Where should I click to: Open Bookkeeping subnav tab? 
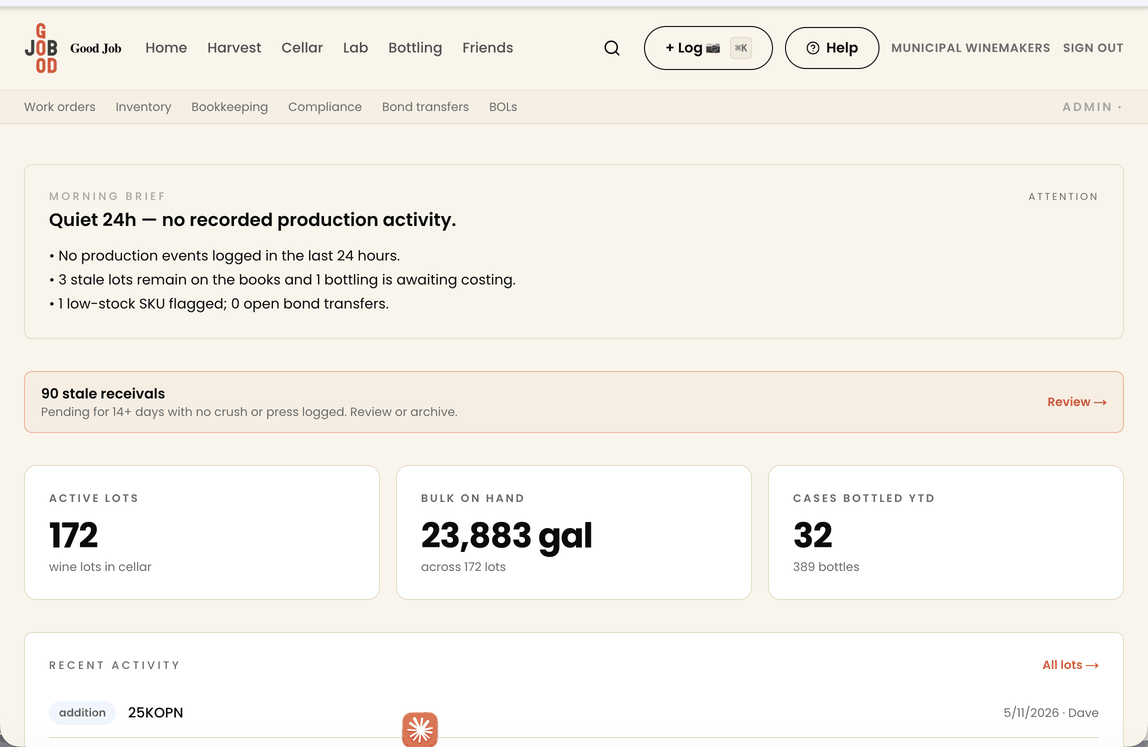230,107
